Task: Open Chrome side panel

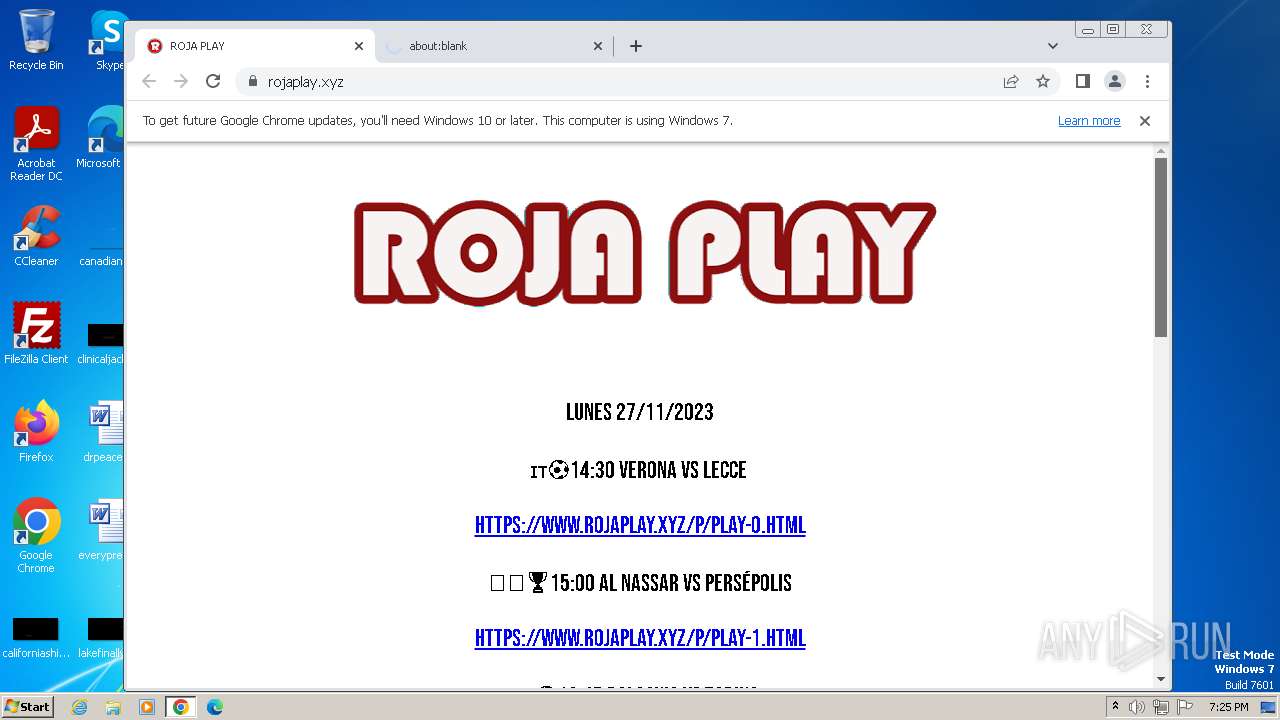Action: coord(1082,81)
